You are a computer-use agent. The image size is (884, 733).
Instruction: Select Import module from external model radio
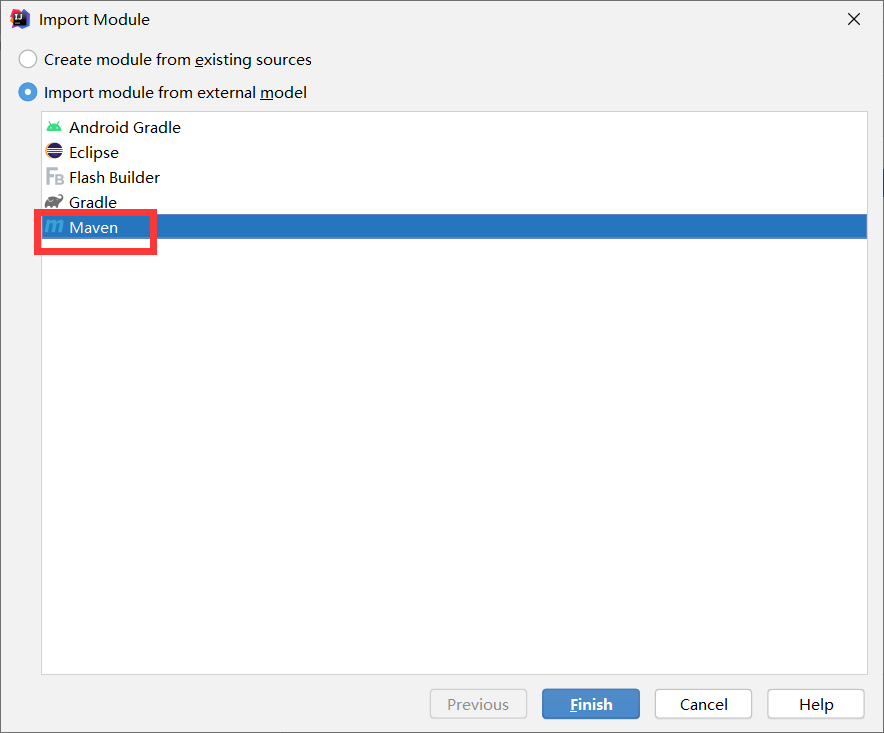click(28, 92)
